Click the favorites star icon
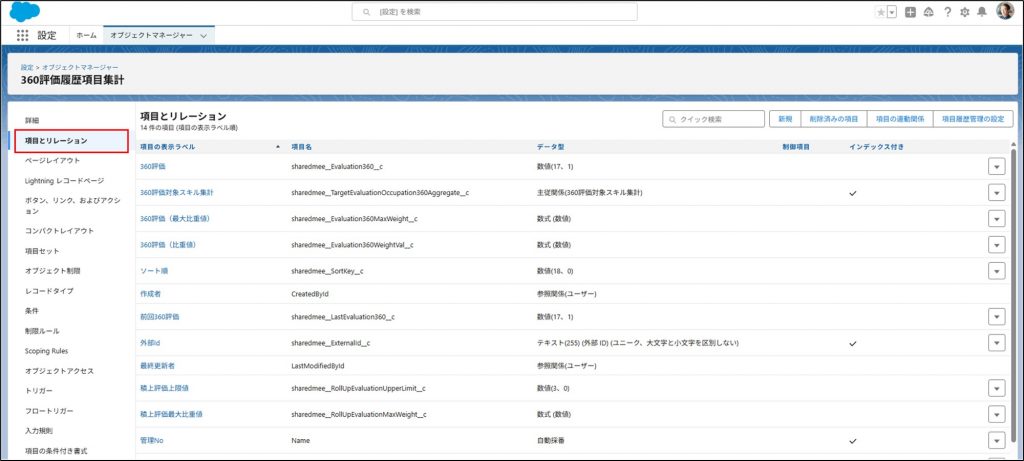 (x=879, y=12)
